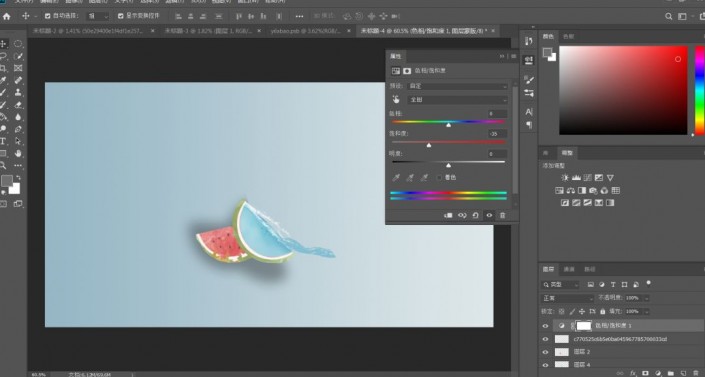
Task: Open the Search icon at top right
Action: pos(669,17)
